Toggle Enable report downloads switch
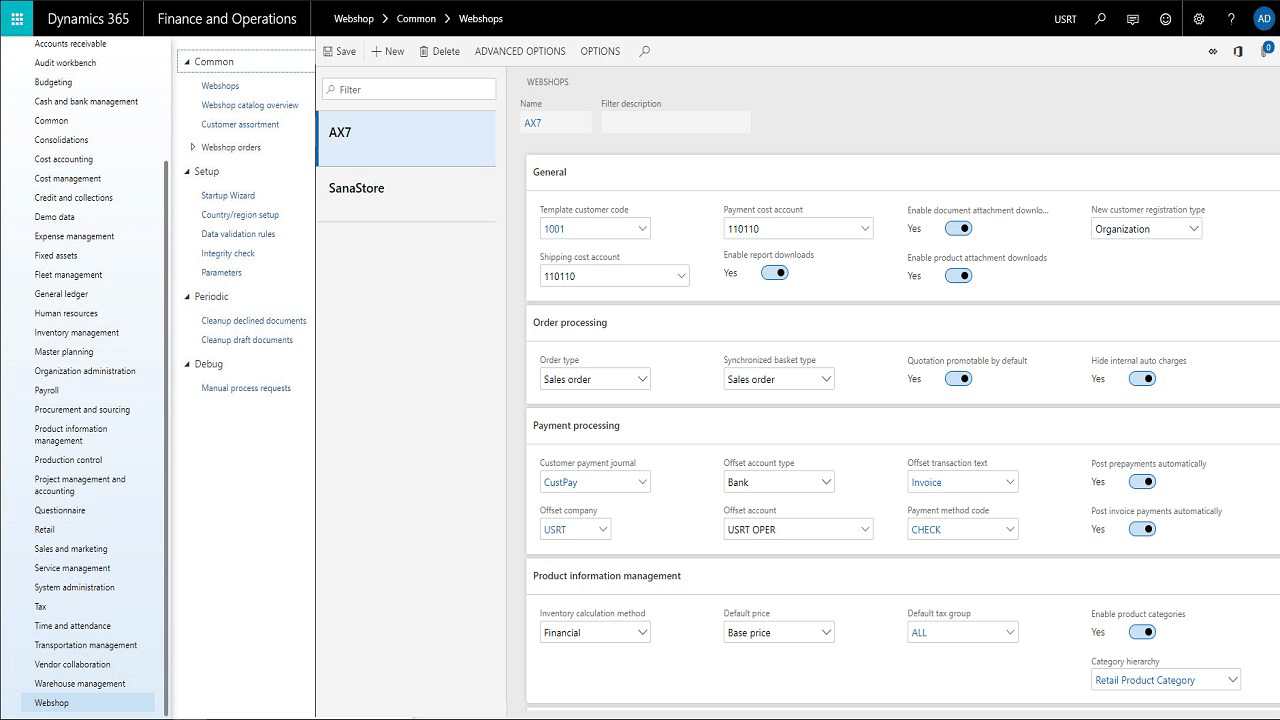 [774, 272]
